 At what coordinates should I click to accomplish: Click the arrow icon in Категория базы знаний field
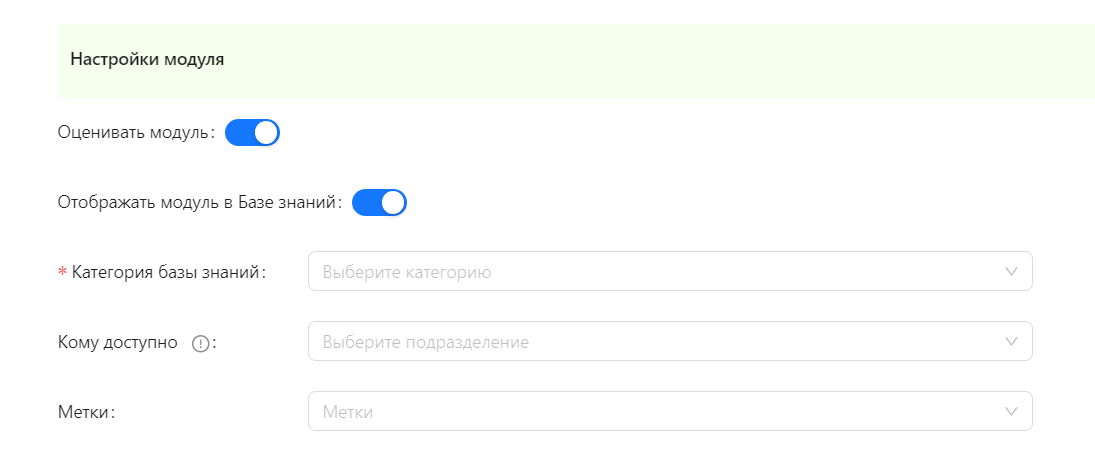pos(1011,271)
